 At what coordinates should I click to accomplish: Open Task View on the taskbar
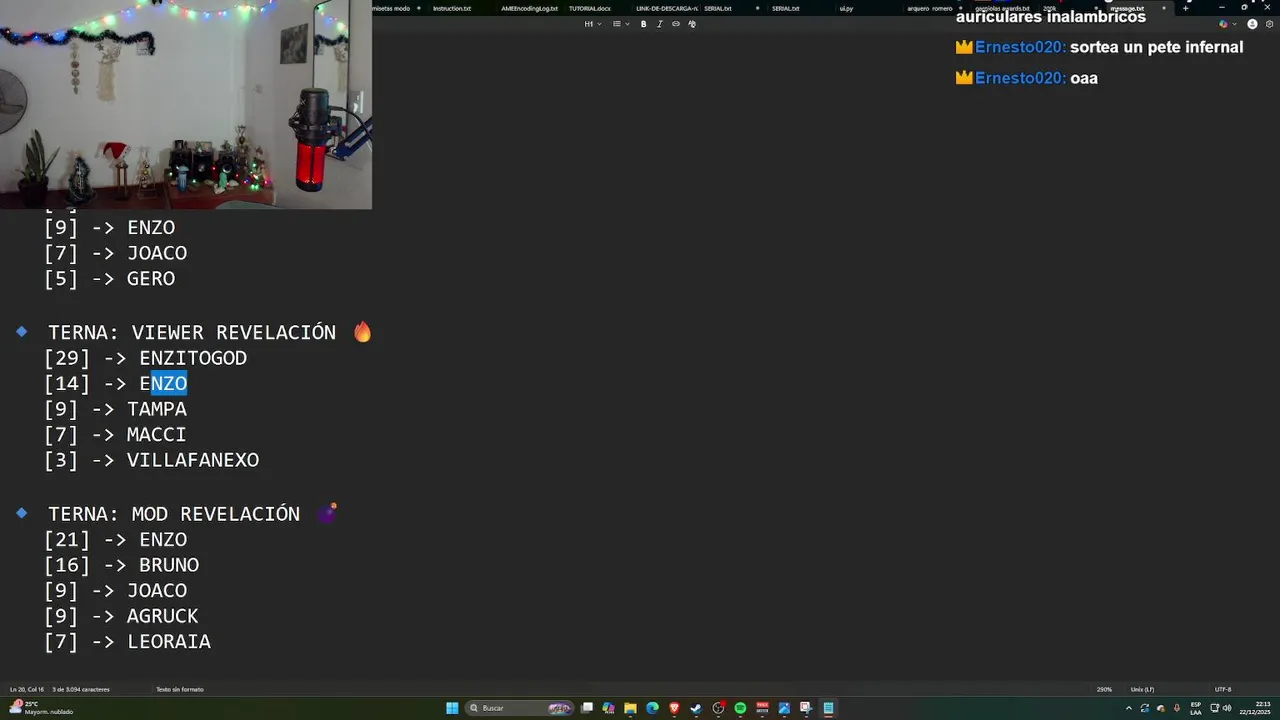[587, 708]
